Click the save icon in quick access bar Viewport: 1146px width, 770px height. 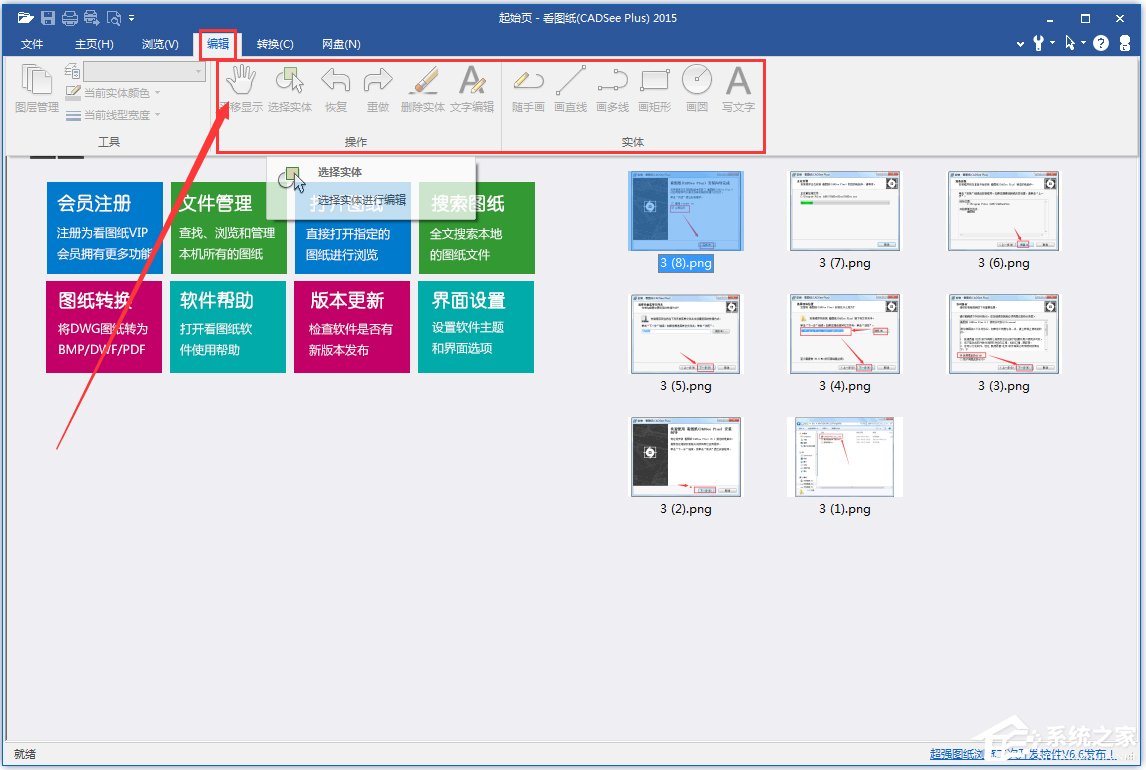(48, 18)
